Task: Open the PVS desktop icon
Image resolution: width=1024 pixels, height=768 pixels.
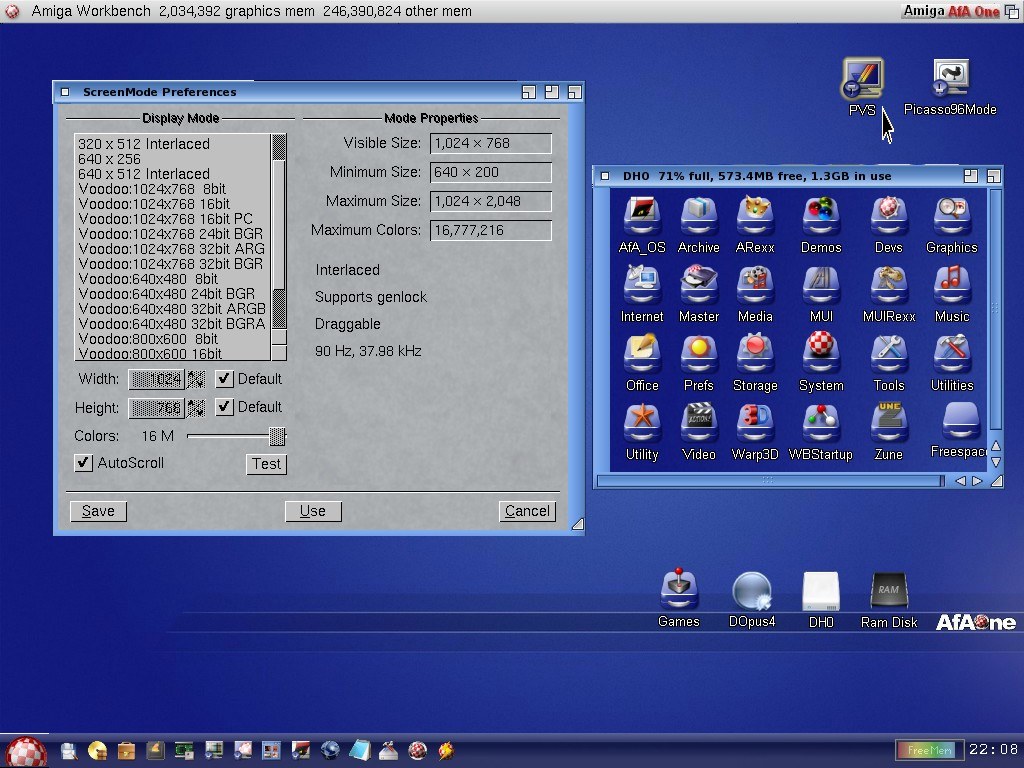Action: [x=862, y=80]
